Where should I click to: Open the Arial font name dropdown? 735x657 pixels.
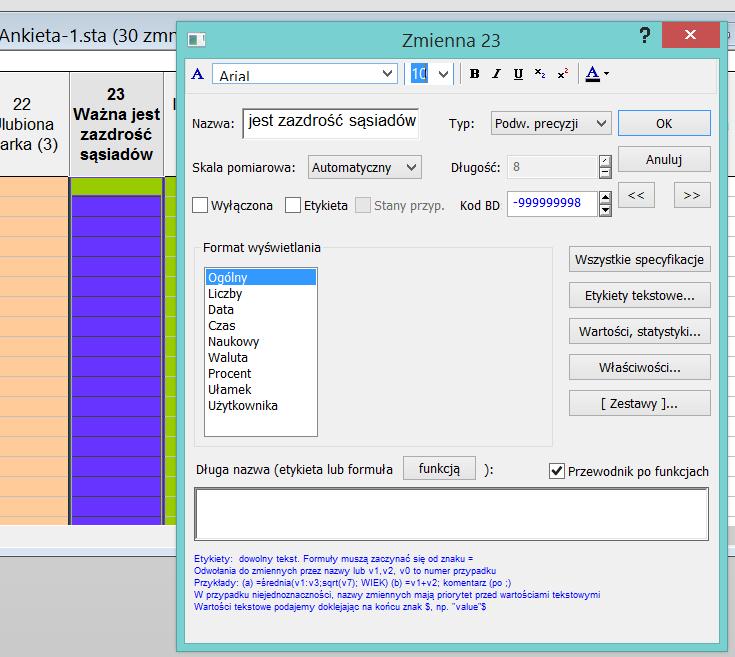[x=387, y=74]
